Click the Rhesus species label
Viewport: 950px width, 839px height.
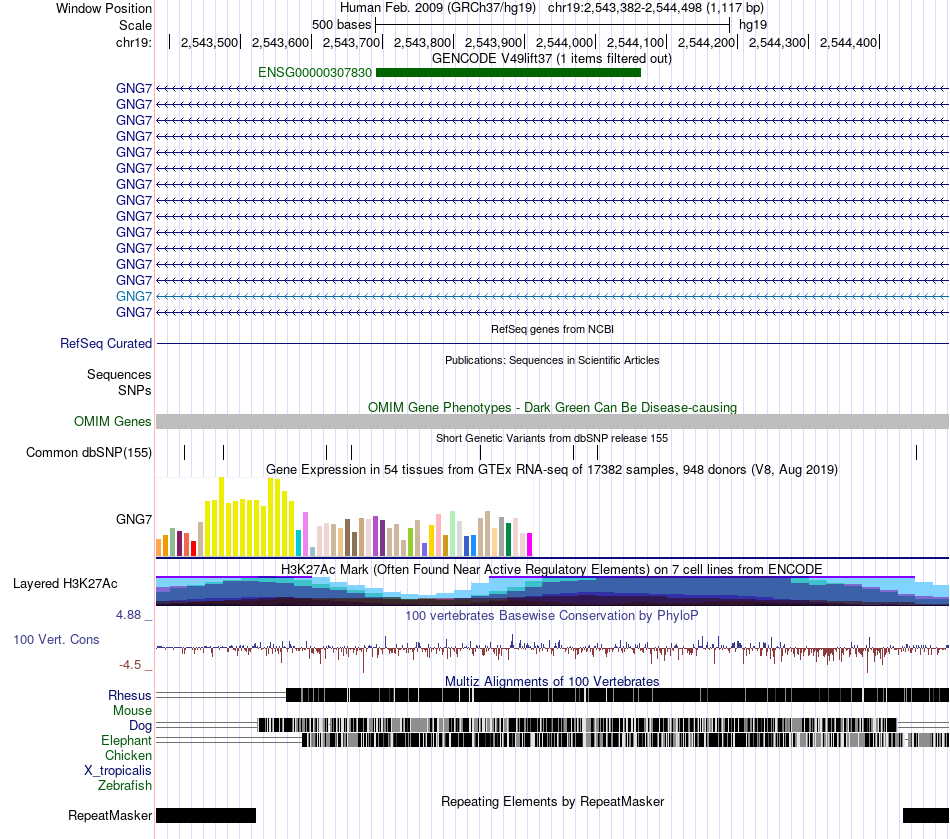pos(130,695)
